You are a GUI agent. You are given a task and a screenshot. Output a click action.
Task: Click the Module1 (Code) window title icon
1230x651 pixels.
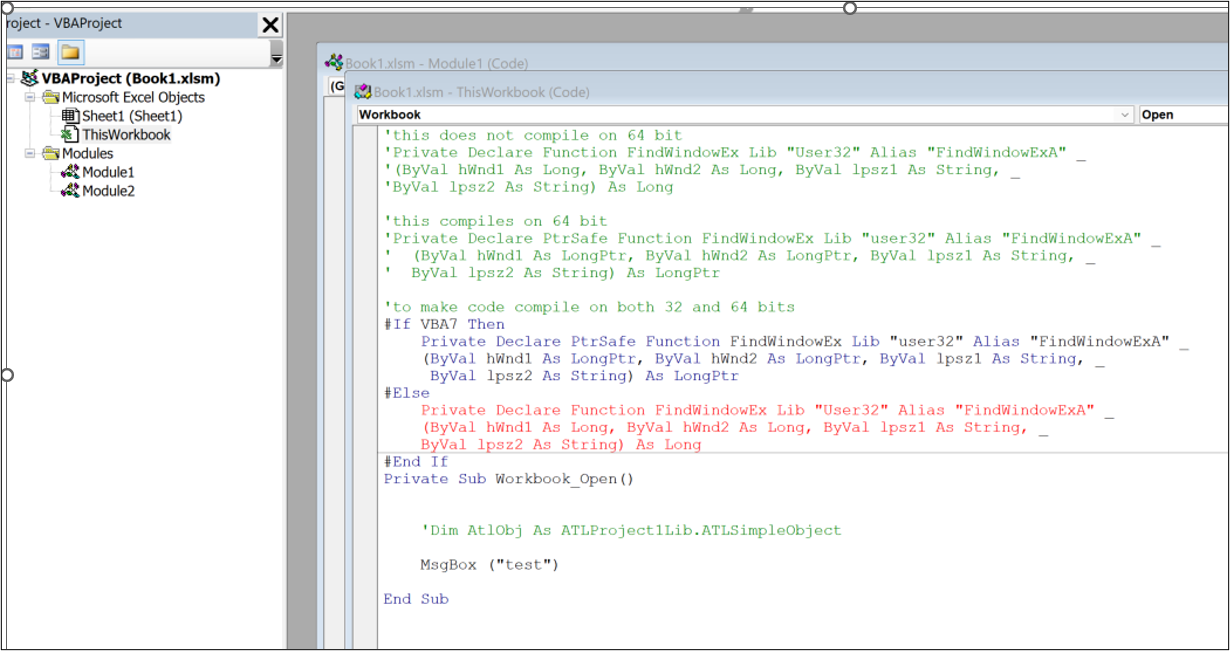click(334, 63)
